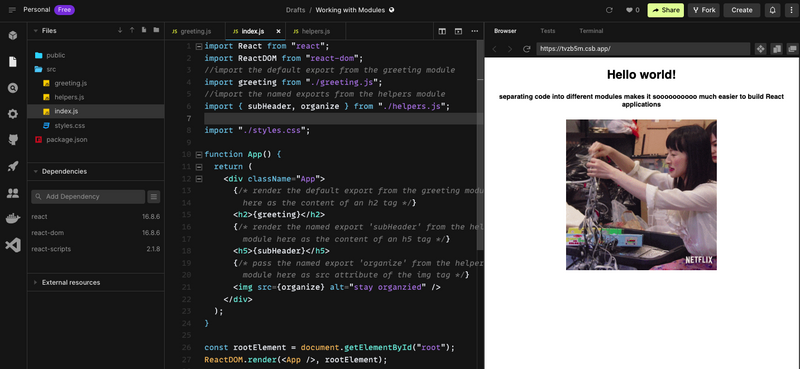Click the Free plan badge
Viewport: 800px width, 369px height.
pos(64,10)
